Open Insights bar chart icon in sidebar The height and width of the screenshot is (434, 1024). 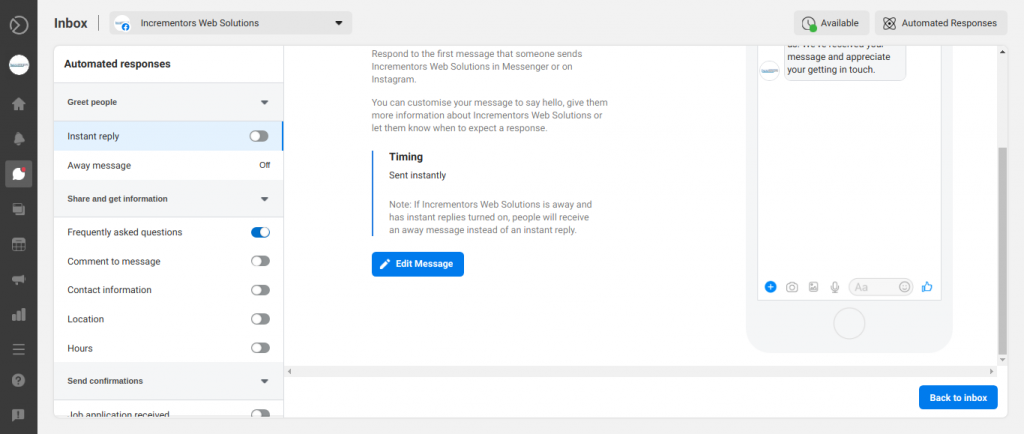point(18,315)
